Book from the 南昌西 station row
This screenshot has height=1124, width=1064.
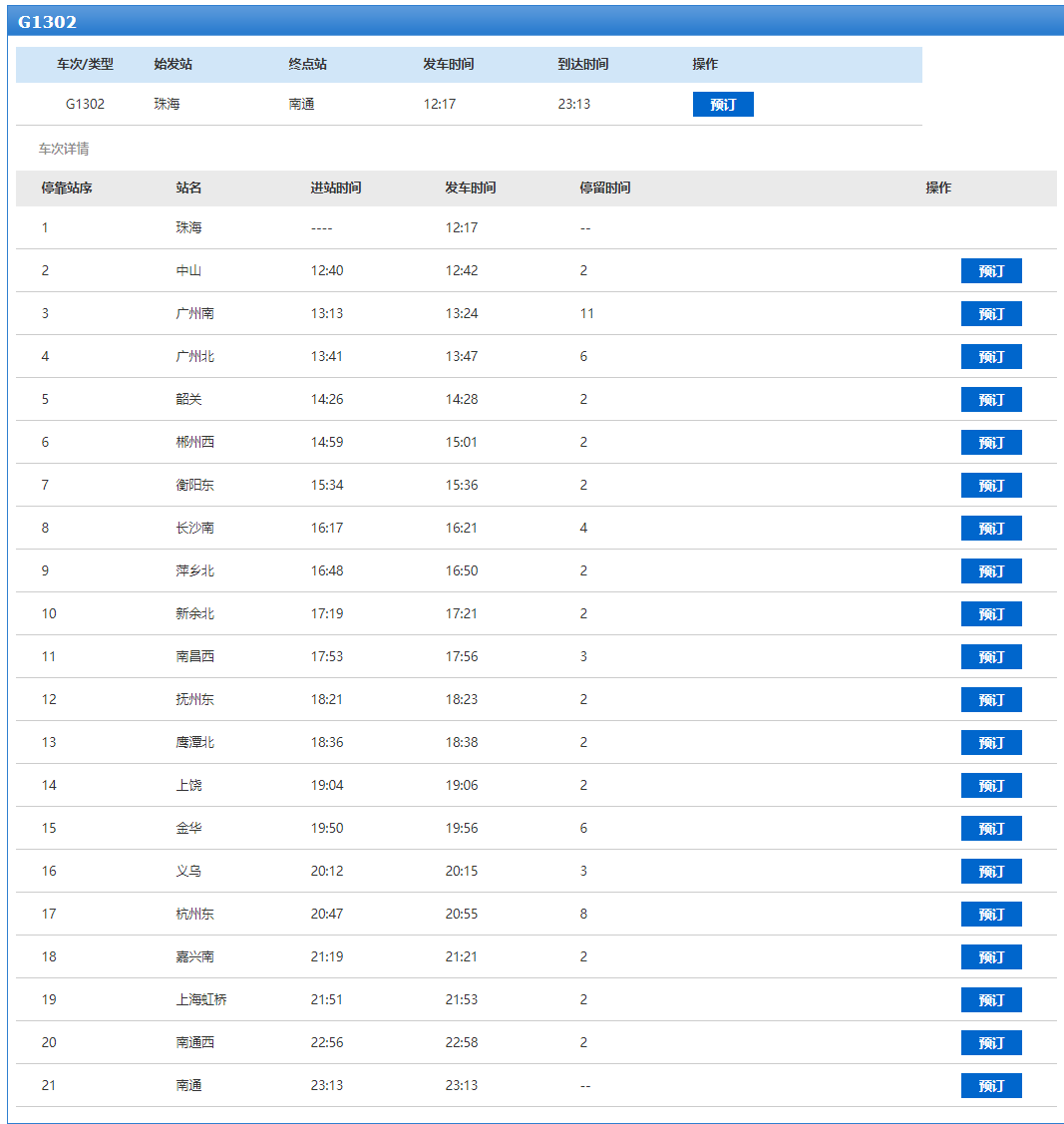(990, 657)
